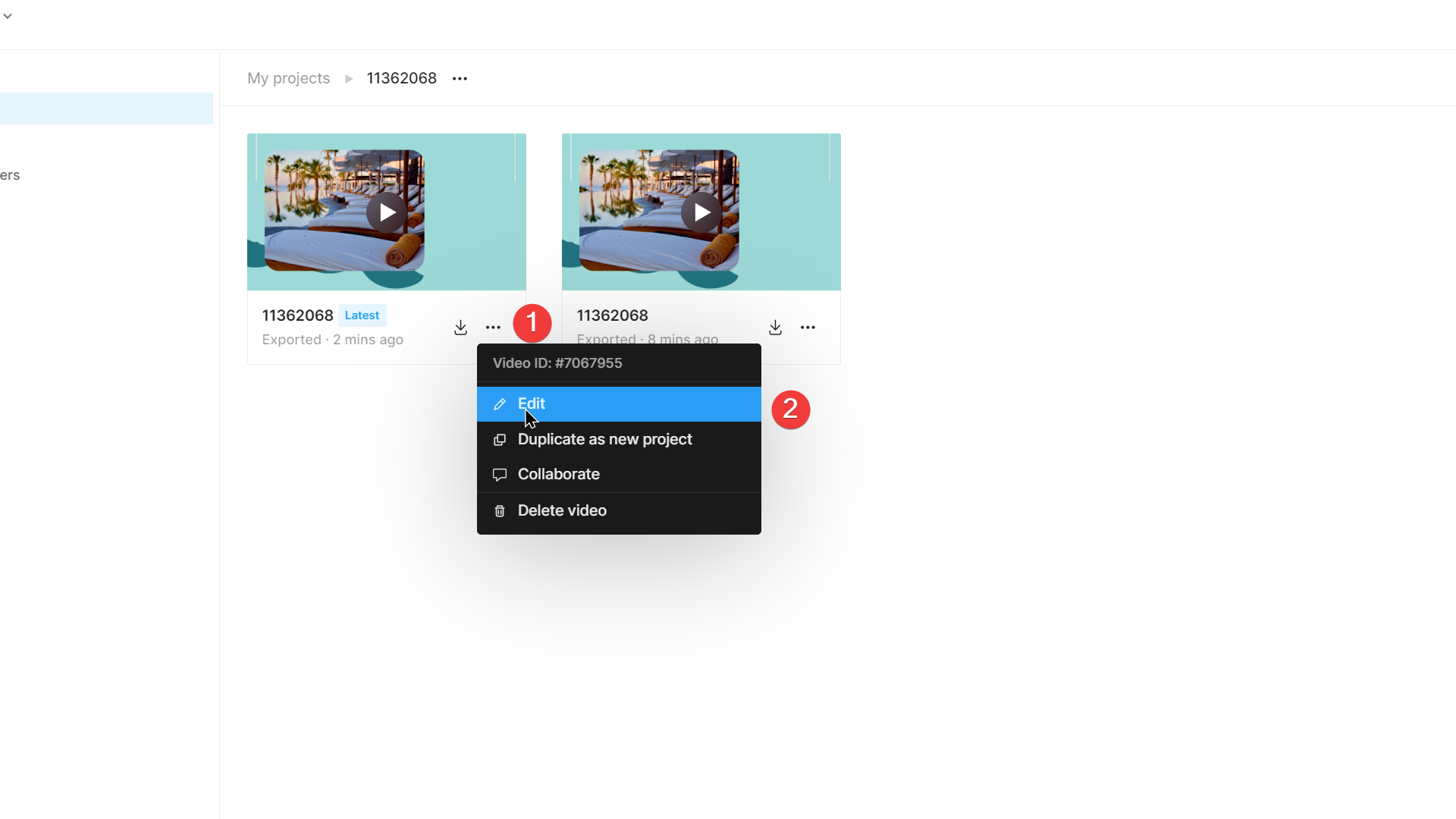Image resolution: width=1456 pixels, height=819 pixels.
Task: Select Delete video from the context menu
Action: [561, 510]
